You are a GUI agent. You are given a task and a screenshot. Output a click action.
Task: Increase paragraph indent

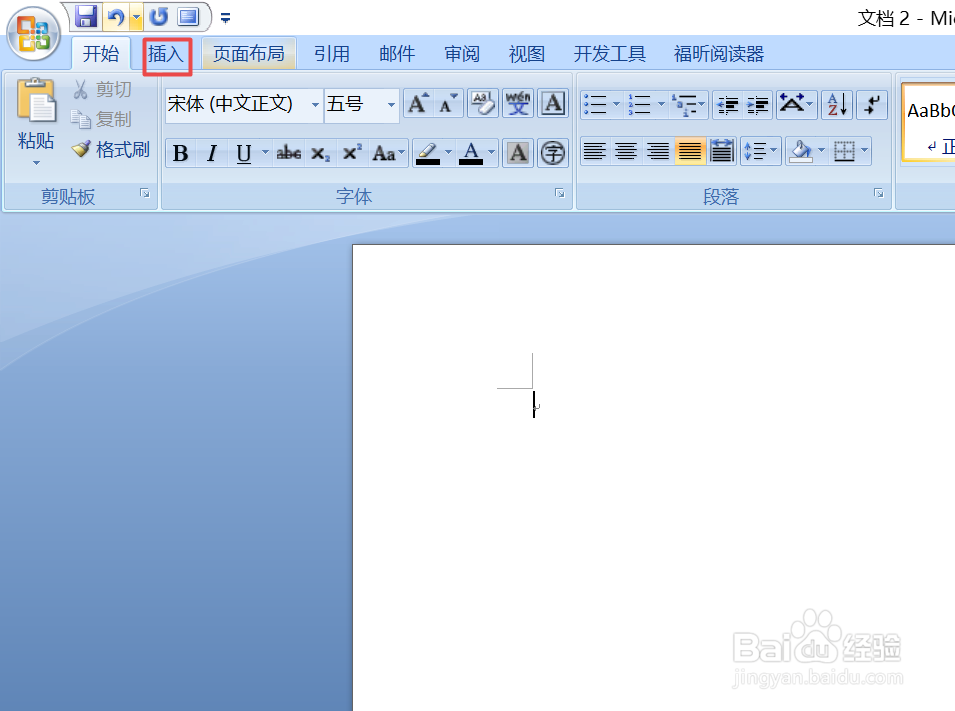coord(758,104)
